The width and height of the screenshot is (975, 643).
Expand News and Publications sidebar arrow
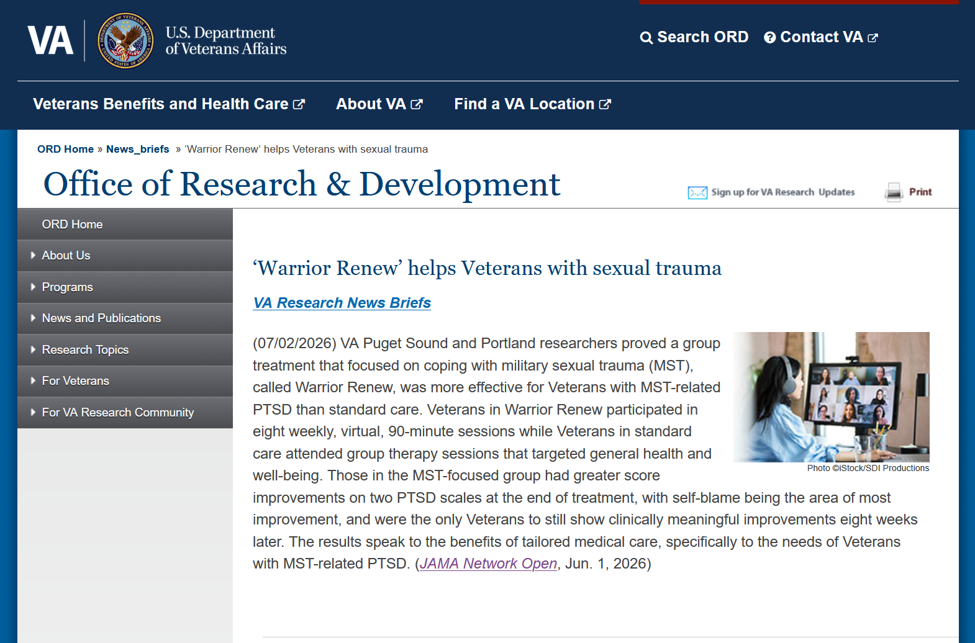tap(33, 318)
